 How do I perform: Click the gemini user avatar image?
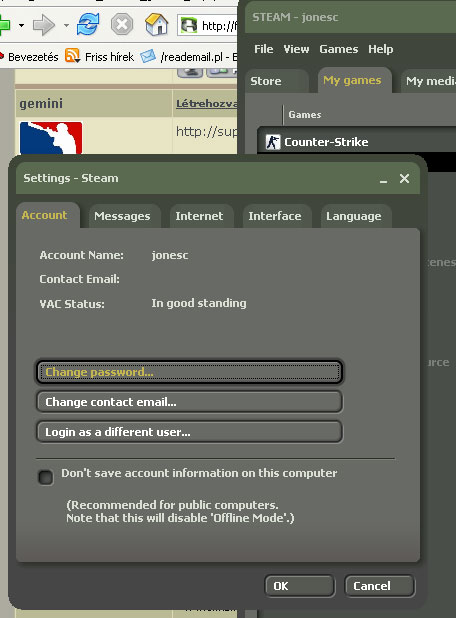click(x=51, y=138)
